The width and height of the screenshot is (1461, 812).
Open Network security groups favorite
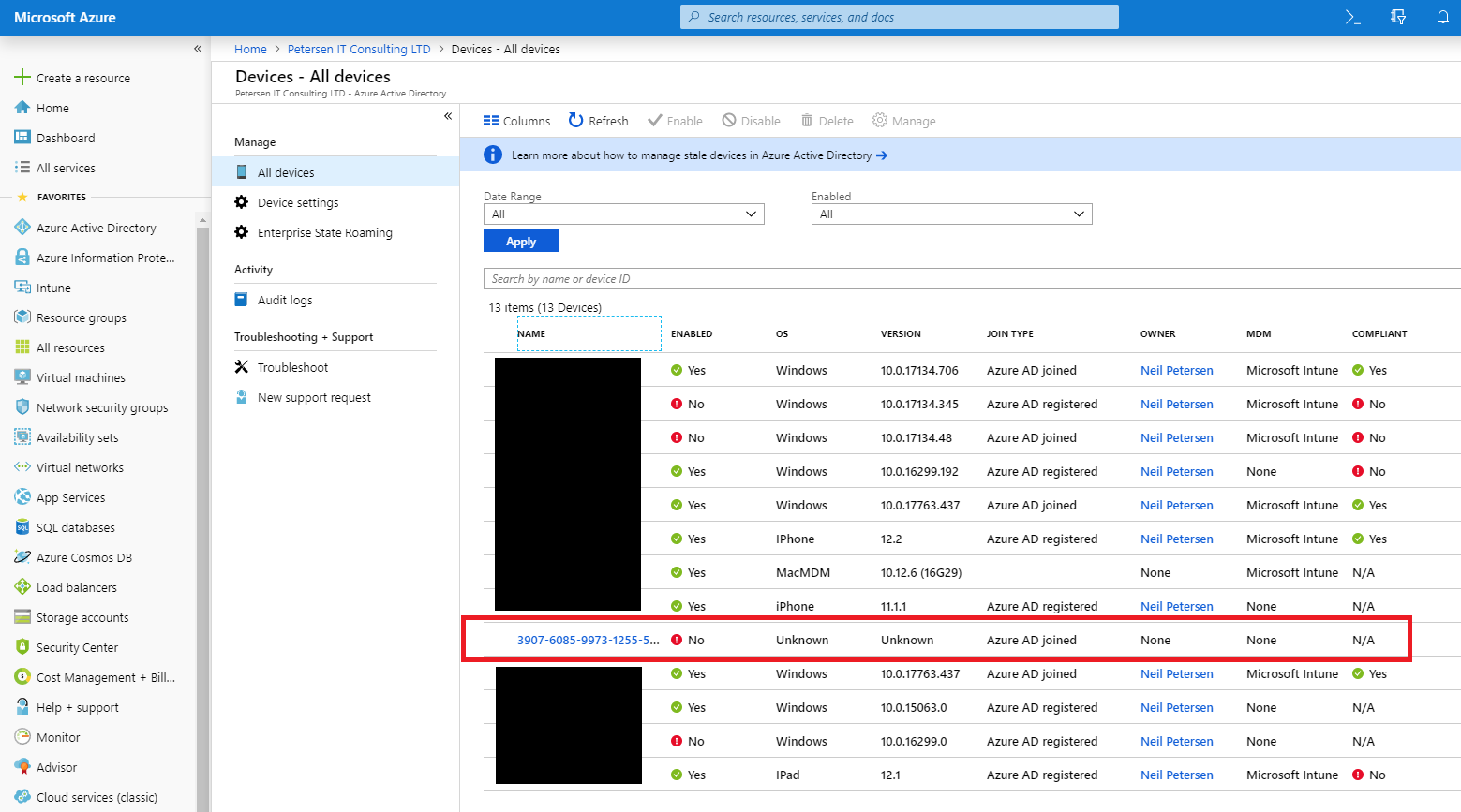(x=102, y=407)
